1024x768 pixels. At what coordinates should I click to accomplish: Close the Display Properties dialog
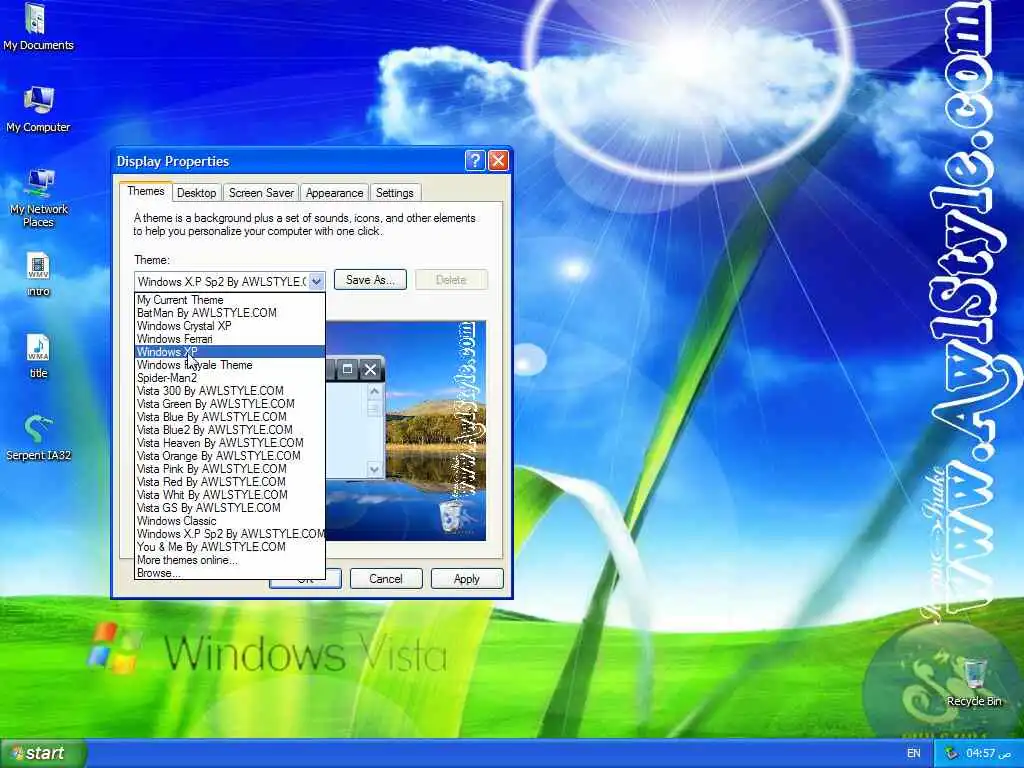click(x=498, y=161)
